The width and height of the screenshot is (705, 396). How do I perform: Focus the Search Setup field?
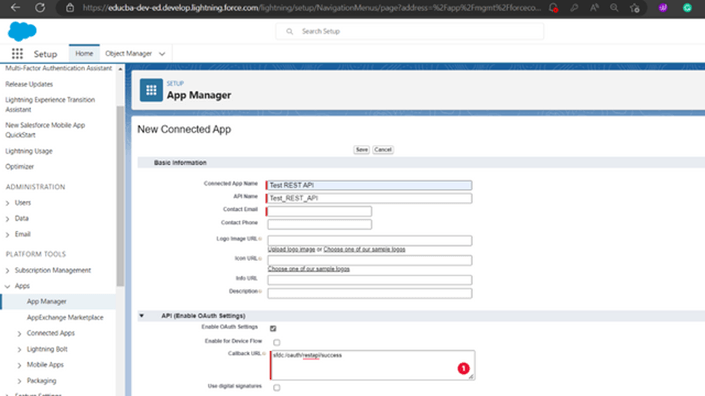(410, 31)
